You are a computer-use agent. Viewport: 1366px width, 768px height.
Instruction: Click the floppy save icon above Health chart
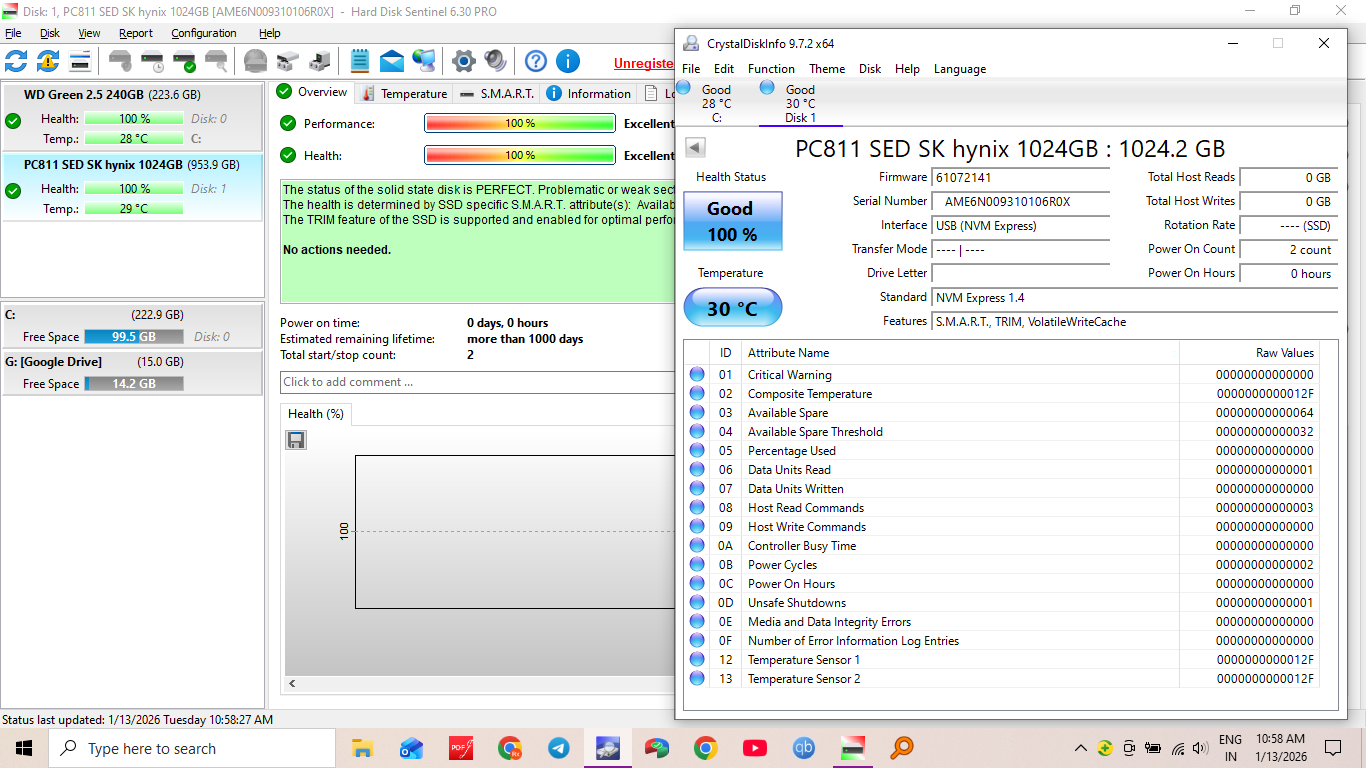(x=296, y=440)
